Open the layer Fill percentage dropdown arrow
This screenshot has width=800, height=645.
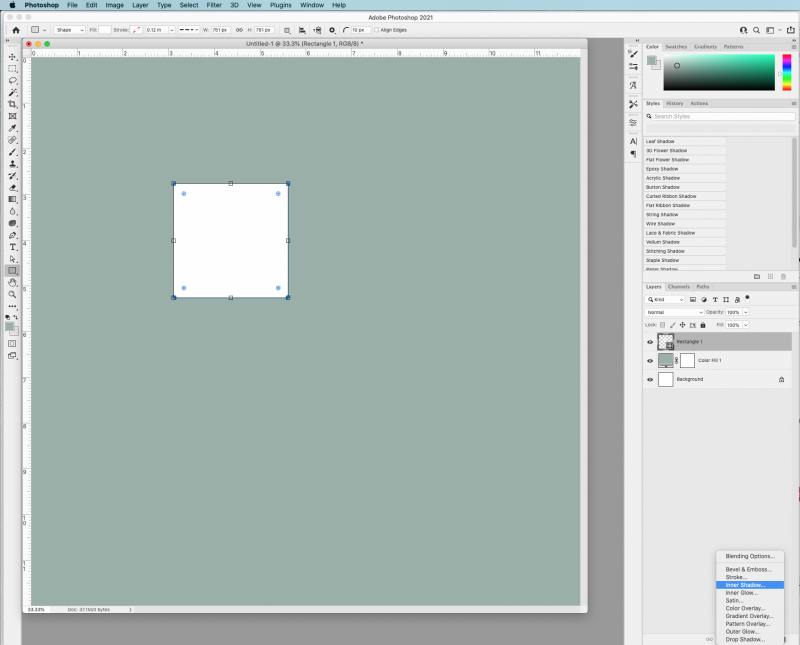tap(745, 325)
